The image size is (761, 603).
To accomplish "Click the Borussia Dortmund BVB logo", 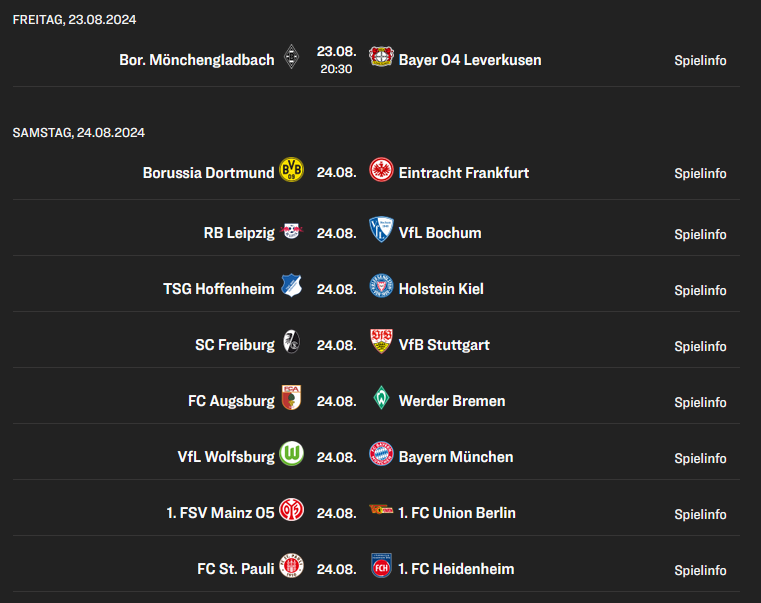I will (291, 169).
